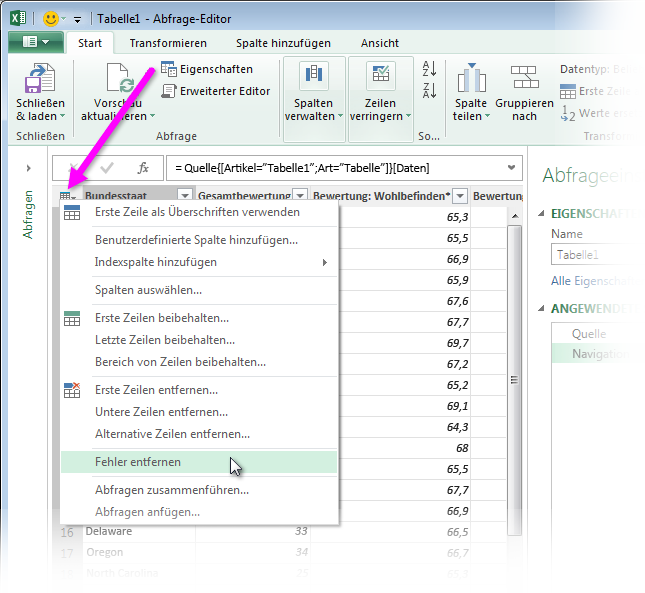Open the Erweiterter Editor
This screenshot has height=593, width=645.
click(x=216, y=91)
